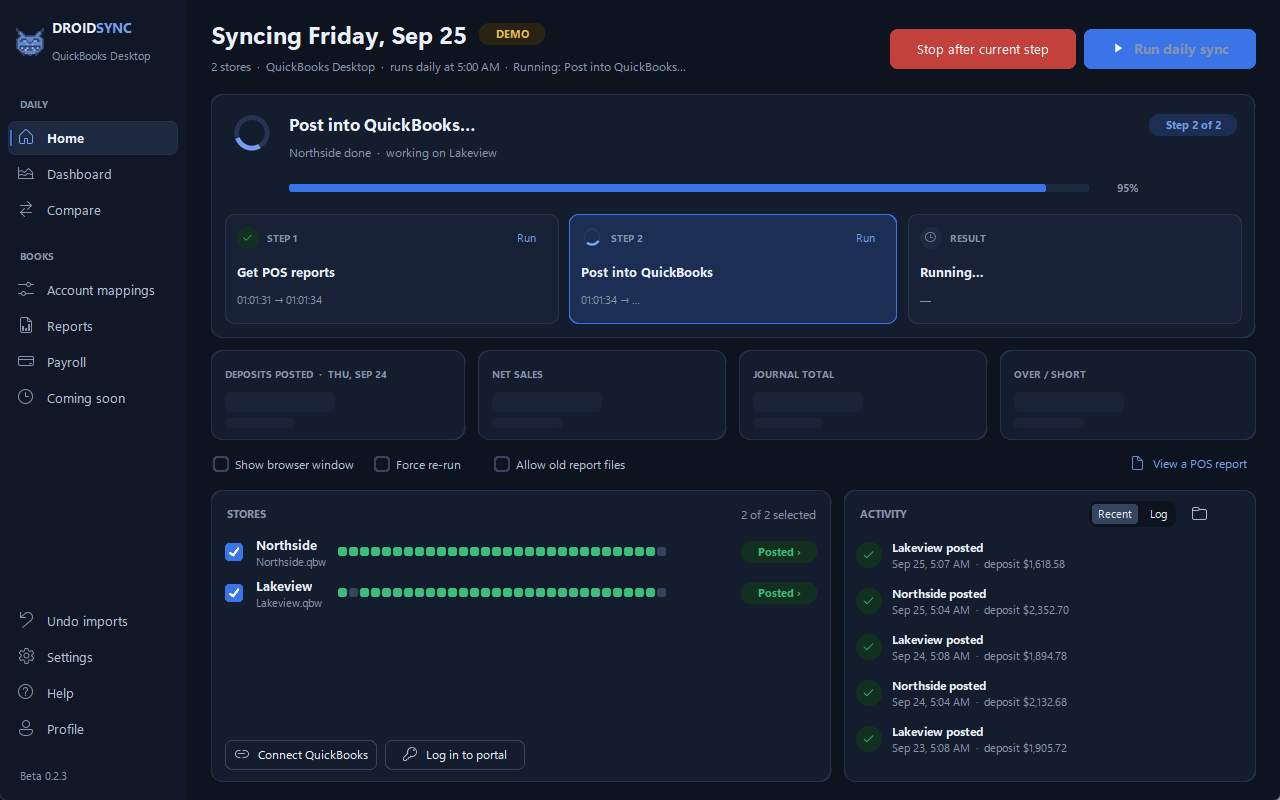The image size is (1280, 800).
Task: Click the View a POS report link
Action: click(x=1189, y=464)
